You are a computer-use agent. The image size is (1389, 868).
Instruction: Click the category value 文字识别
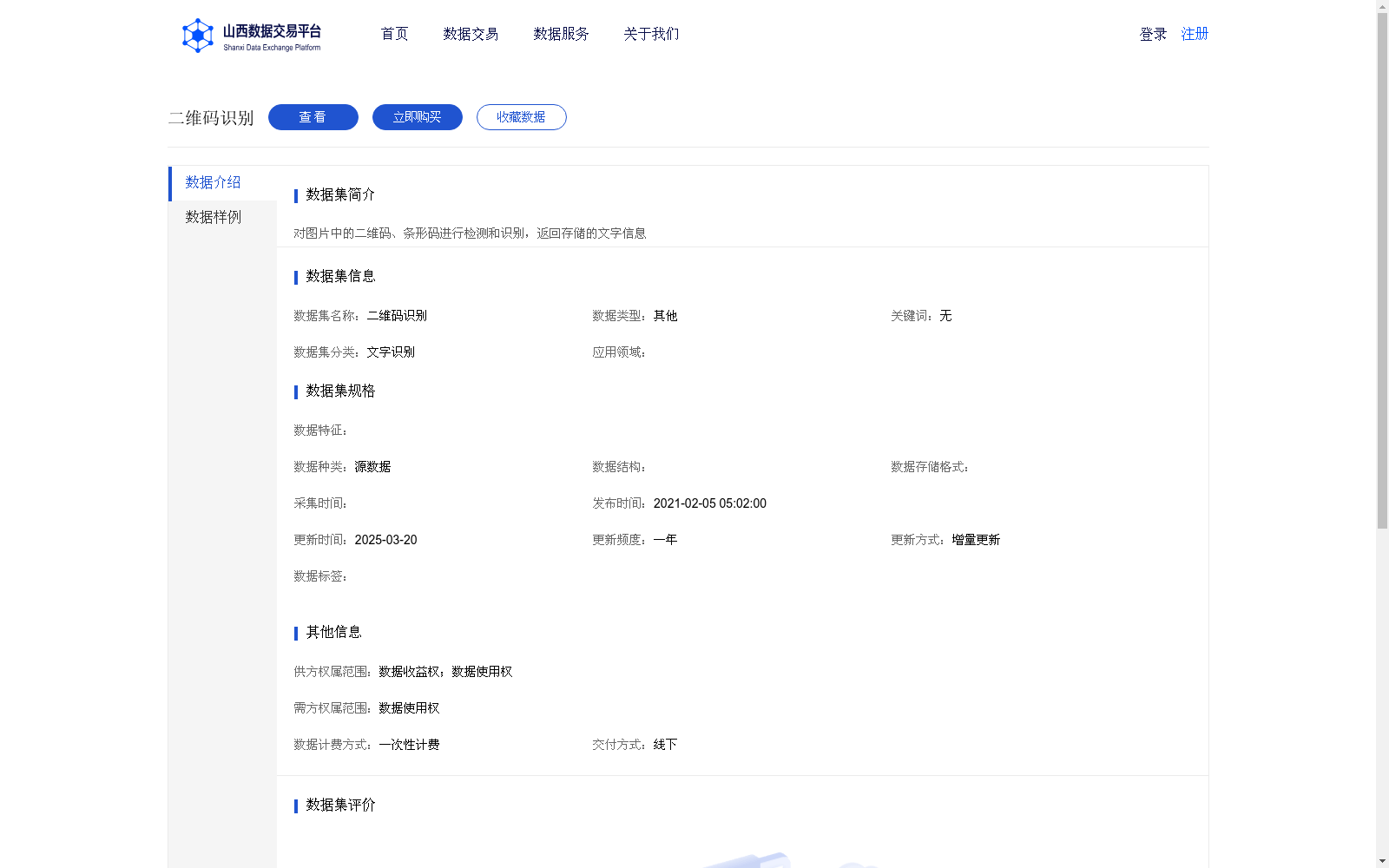(x=391, y=352)
